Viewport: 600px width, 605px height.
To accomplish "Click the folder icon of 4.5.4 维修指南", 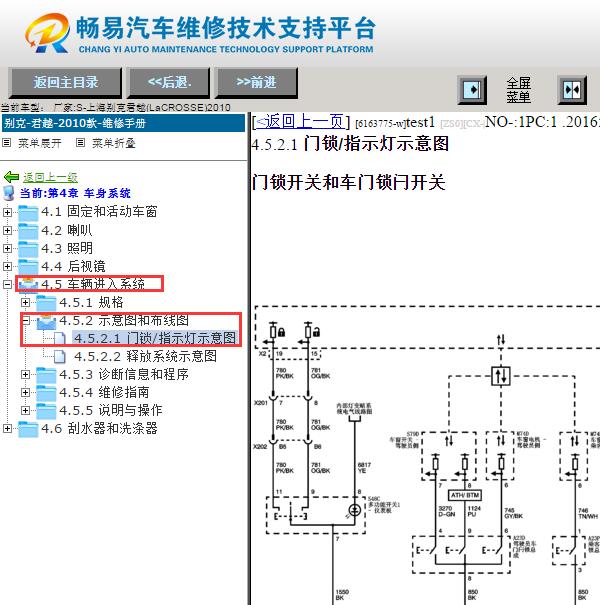I will point(46,393).
